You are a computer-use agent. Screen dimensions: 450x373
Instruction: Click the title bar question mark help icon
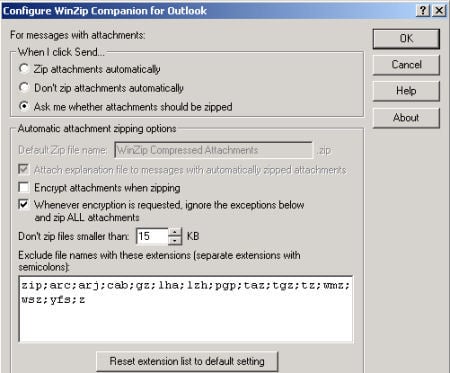423,11
